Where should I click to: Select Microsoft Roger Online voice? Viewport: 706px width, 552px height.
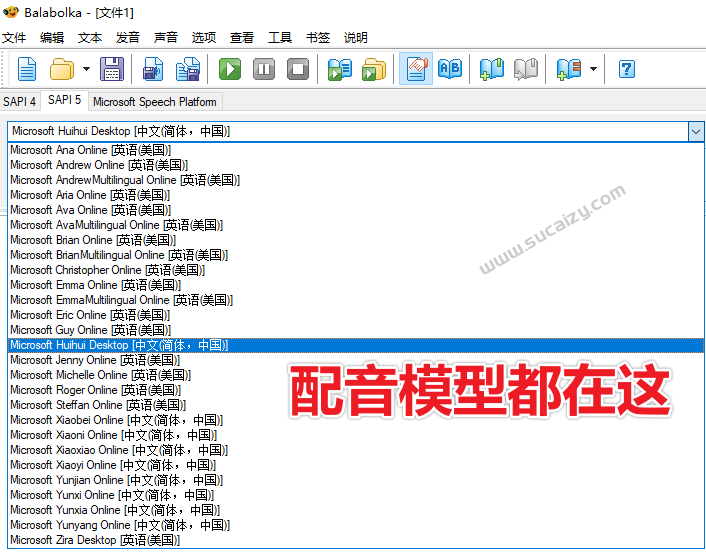(x=356, y=390)
